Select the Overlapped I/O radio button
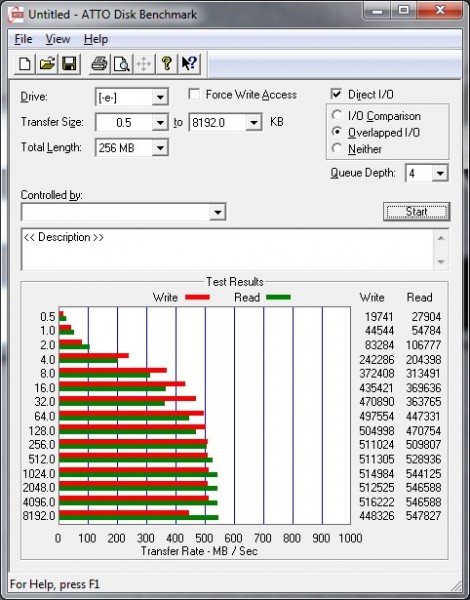Screen dimensions: 470x600 (337, 132)
